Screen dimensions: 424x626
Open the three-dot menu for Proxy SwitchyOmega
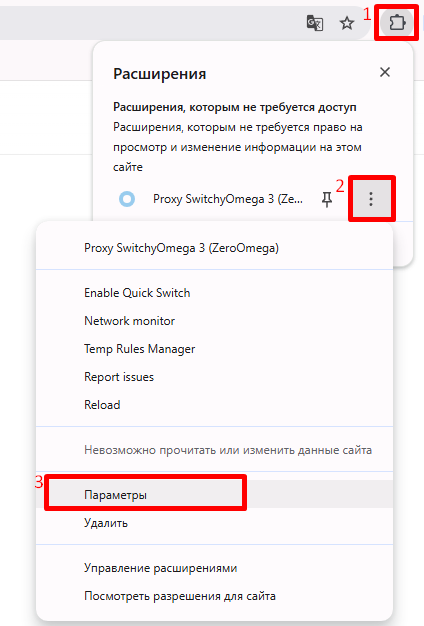[371, 199]
